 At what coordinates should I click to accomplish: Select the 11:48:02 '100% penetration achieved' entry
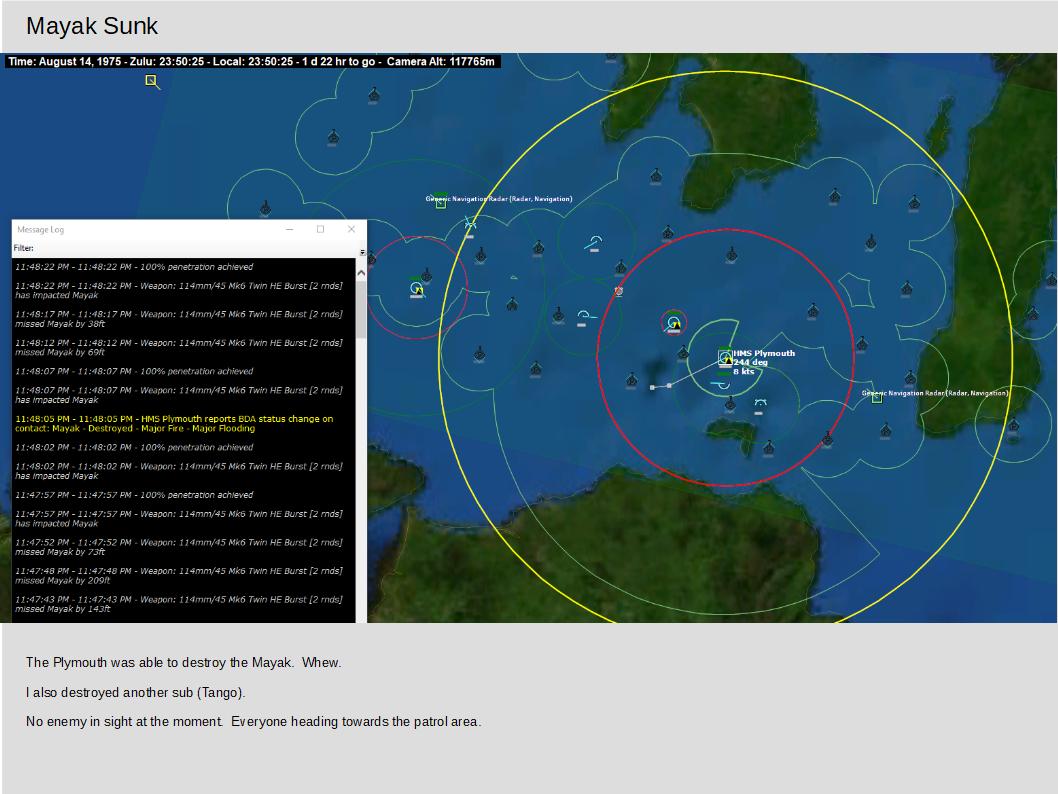click(x=134, y=447)
